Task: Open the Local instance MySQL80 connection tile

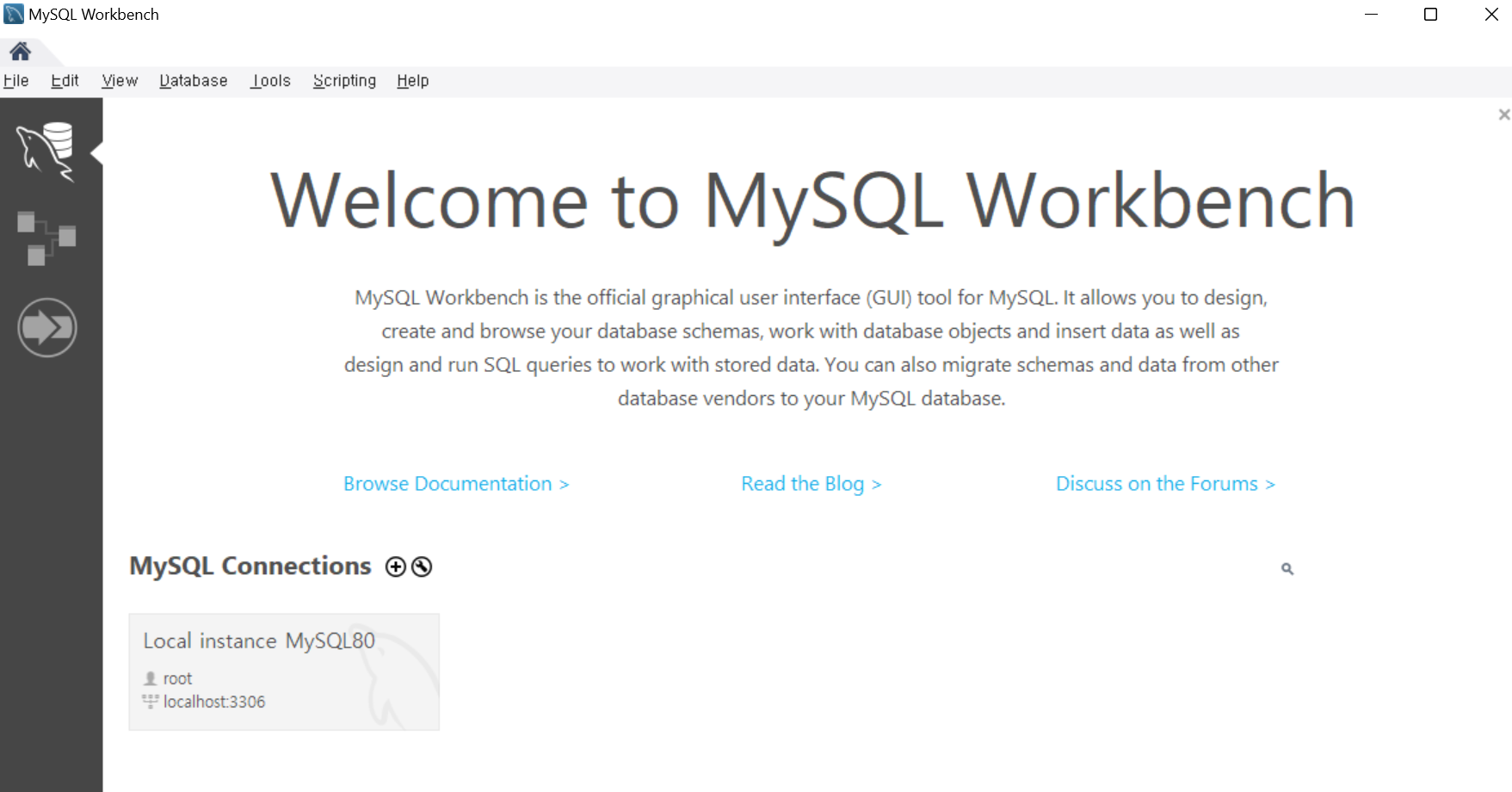Action: tap(283, 671)
